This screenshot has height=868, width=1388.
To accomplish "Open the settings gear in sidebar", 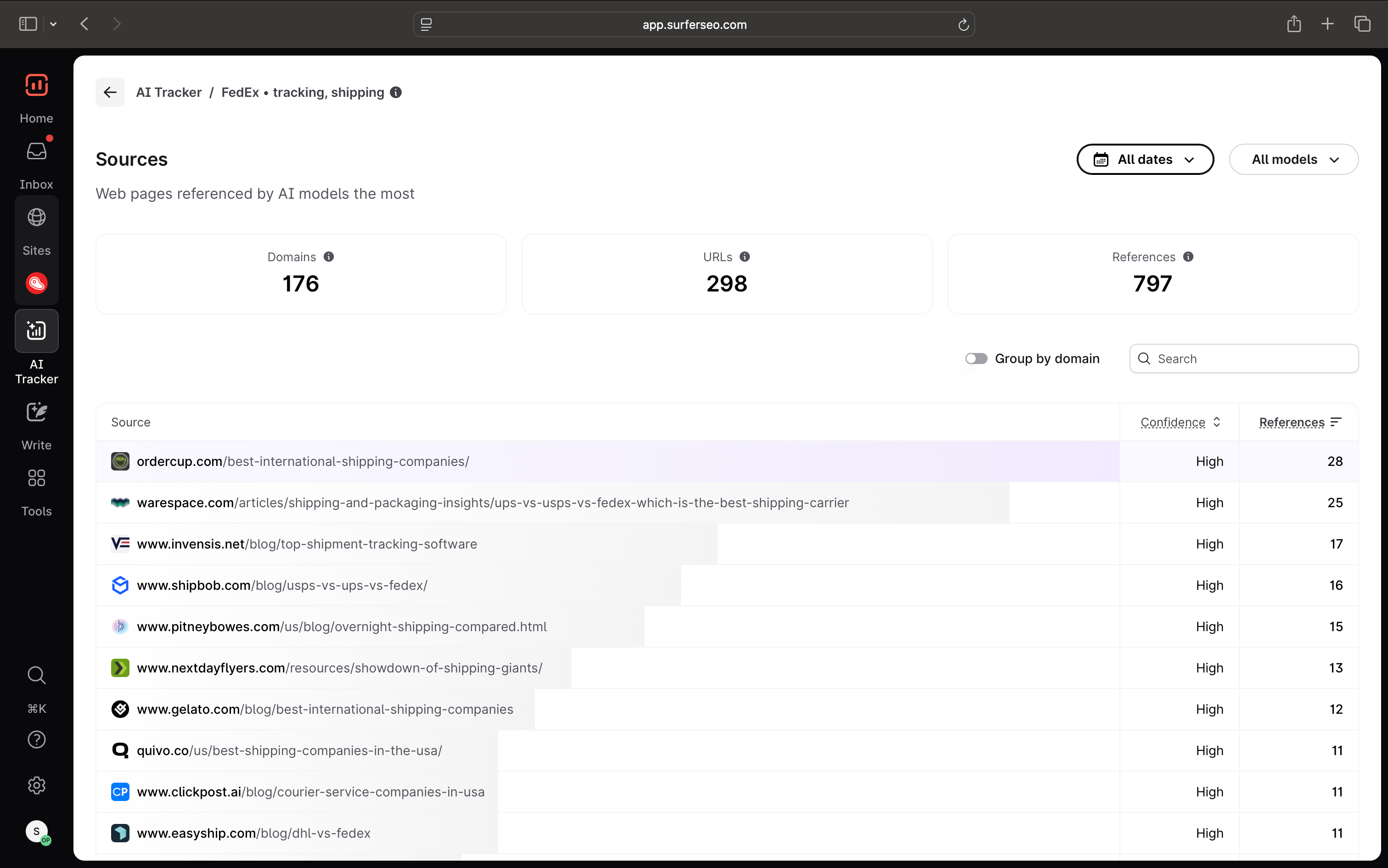I will [x=36, y=786].
